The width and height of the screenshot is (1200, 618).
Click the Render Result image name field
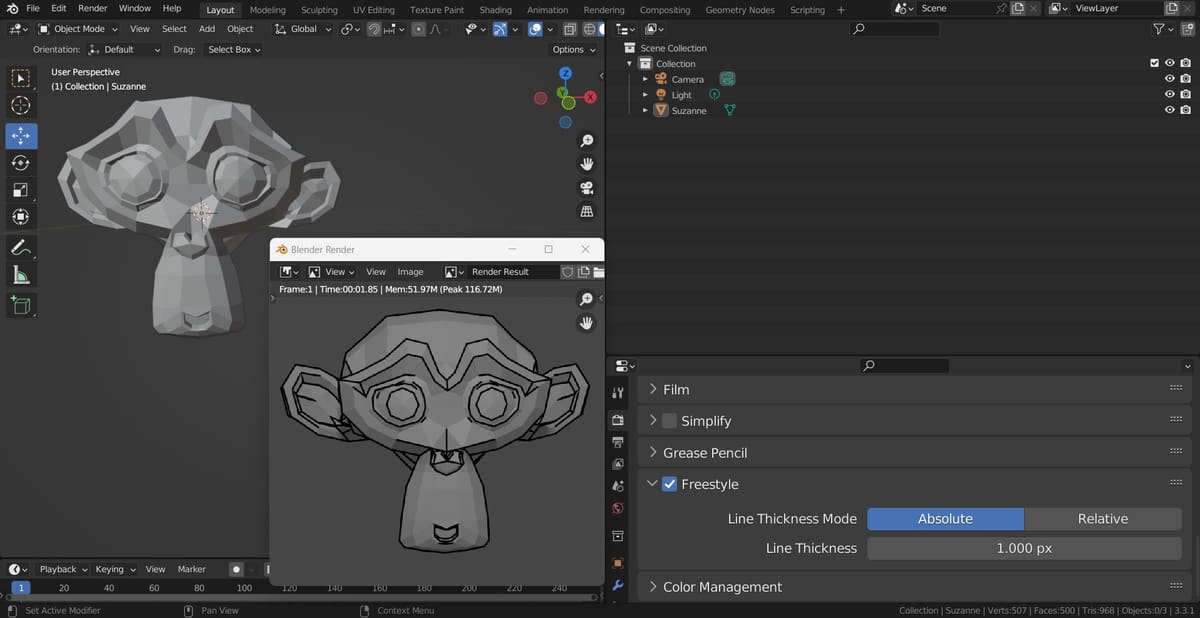click(x=514, y=271)
